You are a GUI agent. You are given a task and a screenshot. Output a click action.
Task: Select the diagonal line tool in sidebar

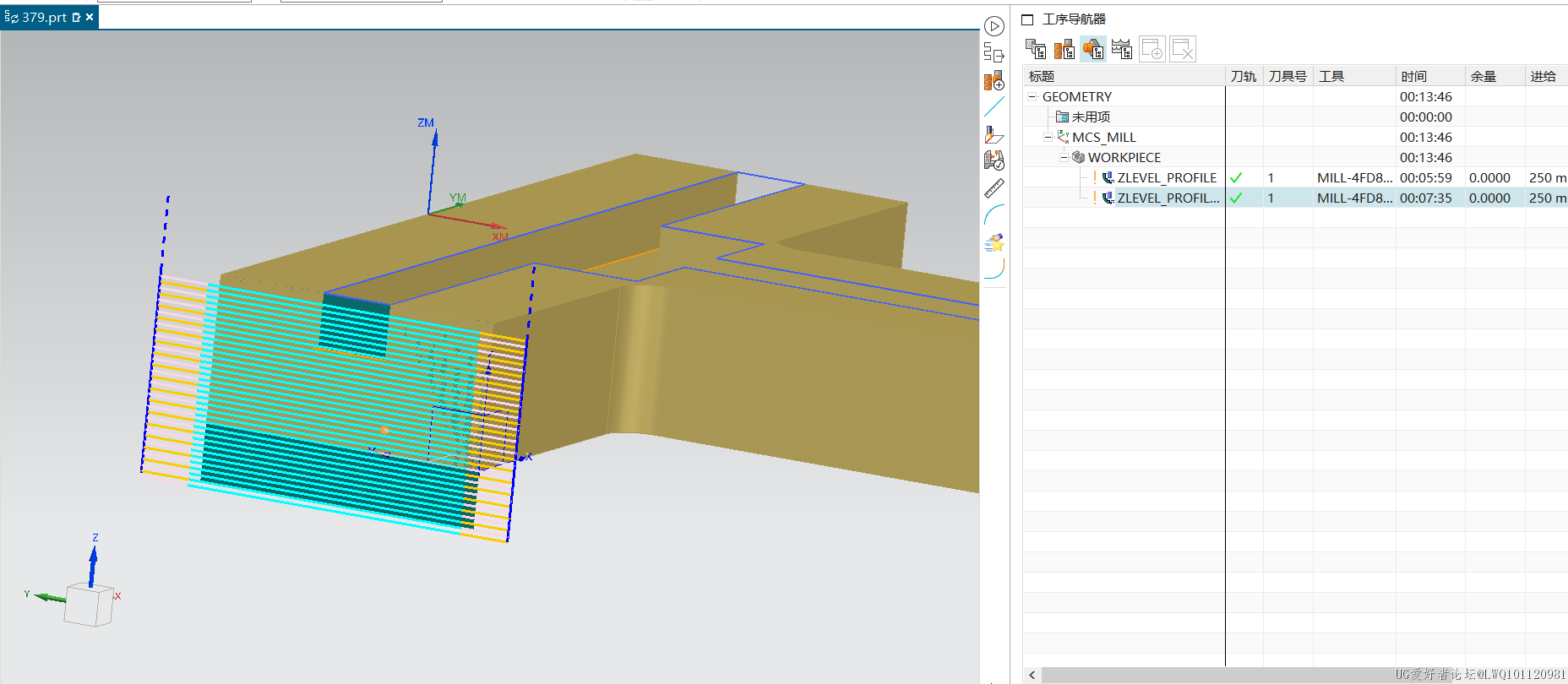[994, 107]
